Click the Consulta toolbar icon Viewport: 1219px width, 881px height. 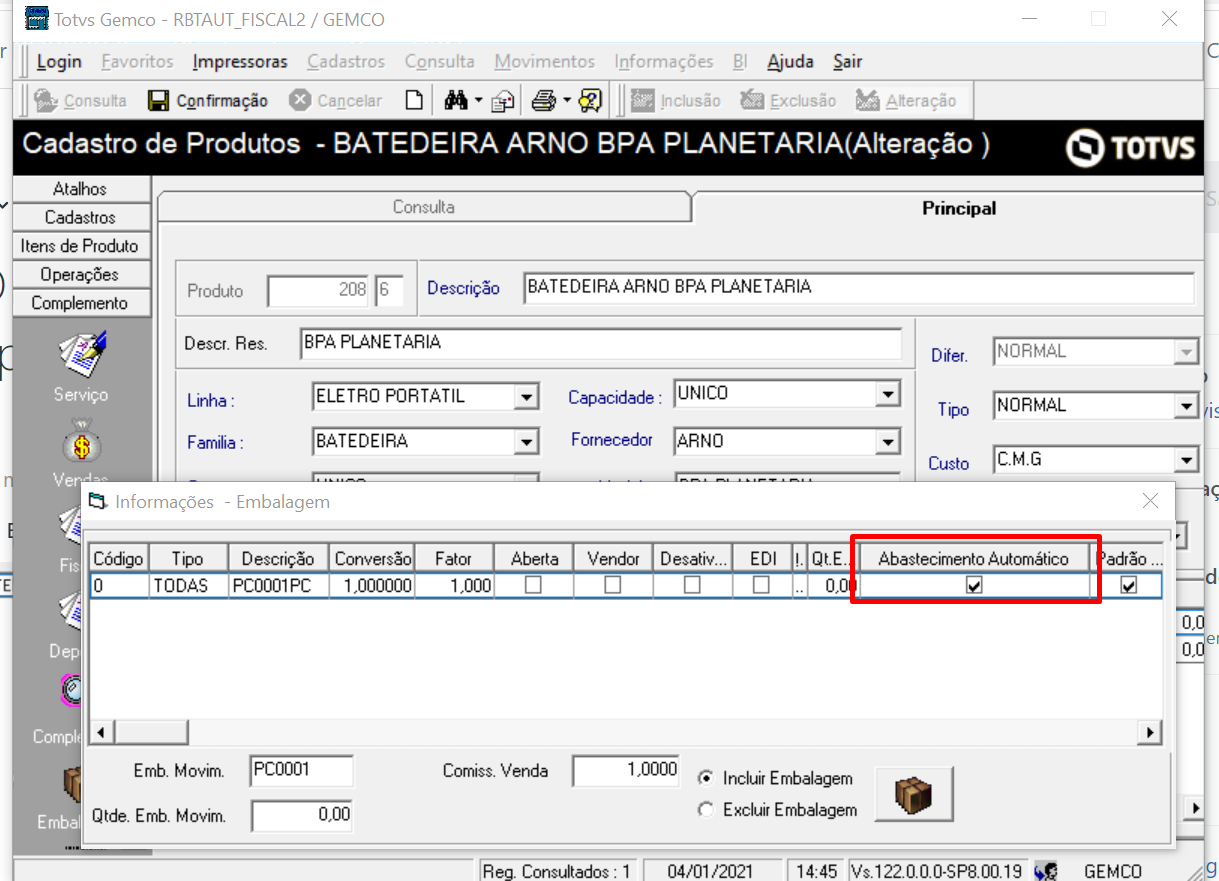click(x=46, y=100)
